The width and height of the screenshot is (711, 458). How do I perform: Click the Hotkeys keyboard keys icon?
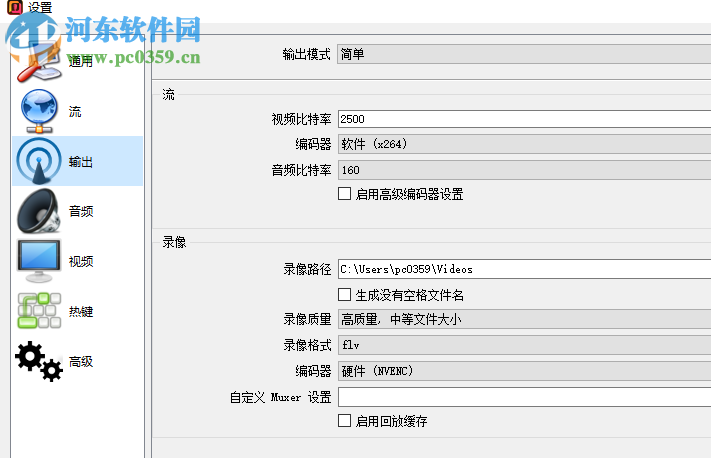39,311
